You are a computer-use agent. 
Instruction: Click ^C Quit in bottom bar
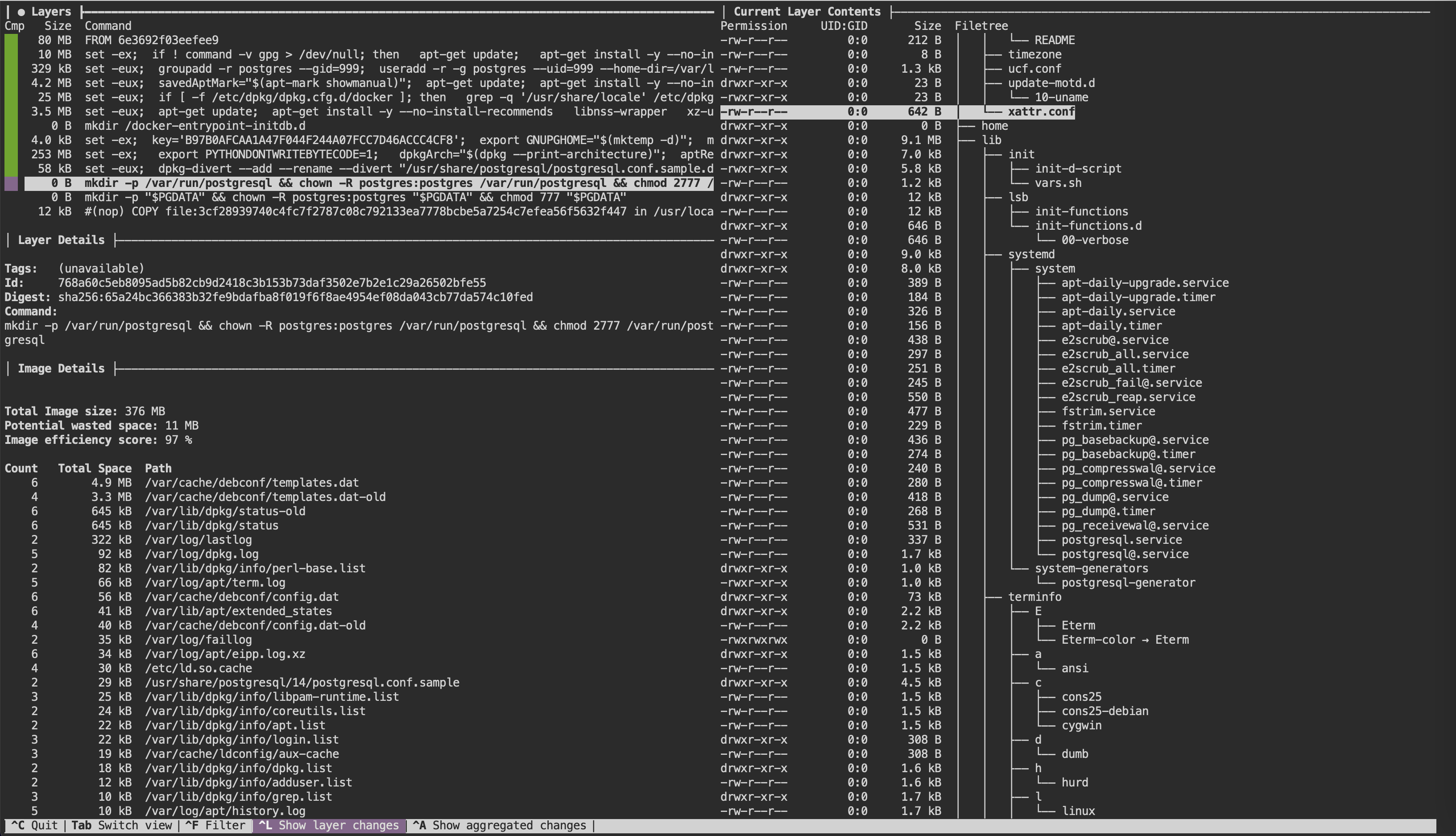click(x=34, y=825)
